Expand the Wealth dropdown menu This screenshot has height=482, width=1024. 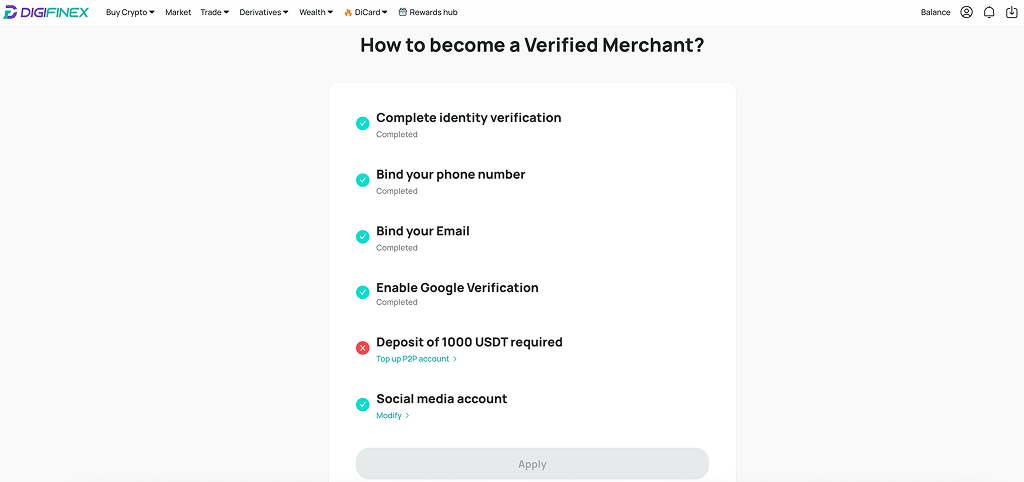tap(316, 12)
